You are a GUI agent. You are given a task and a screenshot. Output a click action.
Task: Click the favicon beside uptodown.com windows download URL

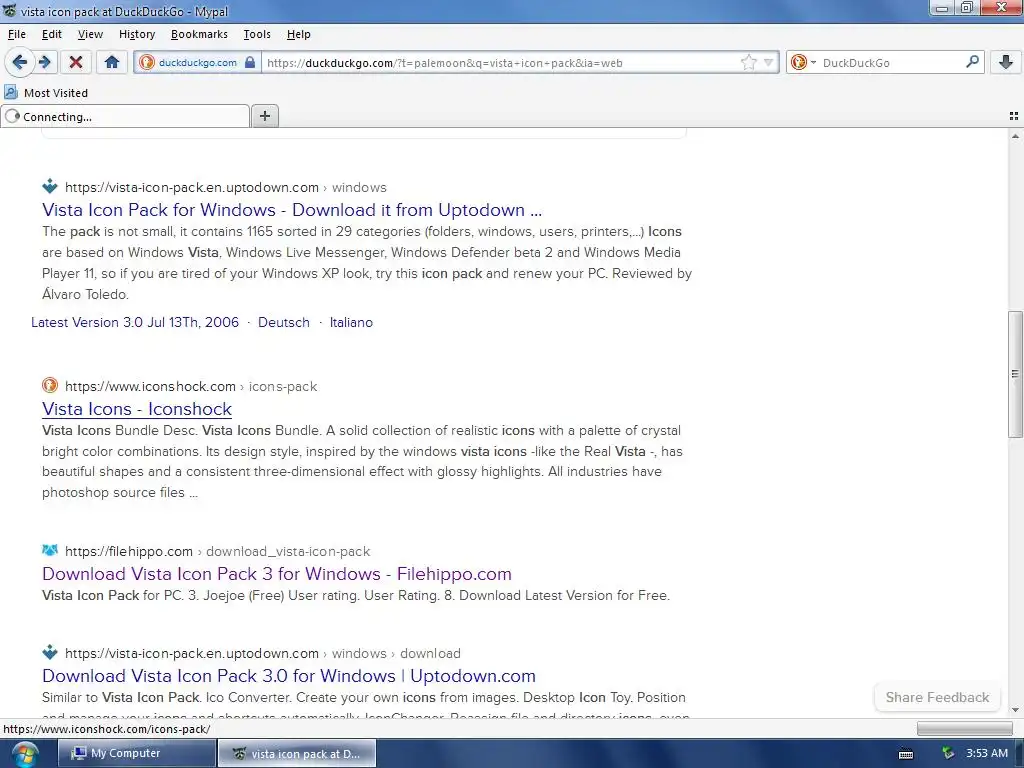[x=50, y=652]
